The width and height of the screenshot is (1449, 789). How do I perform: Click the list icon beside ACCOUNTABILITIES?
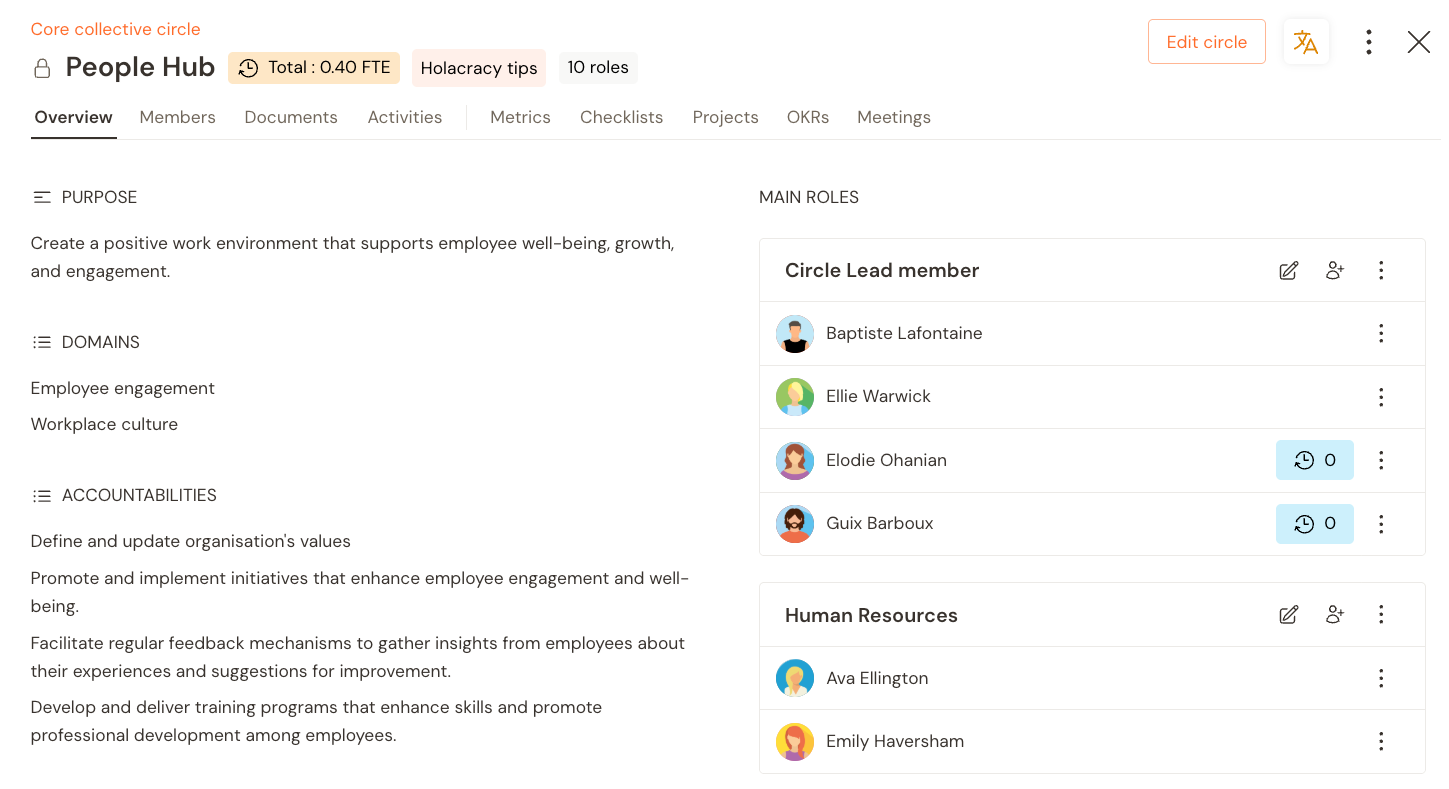(x=42, y=494)
